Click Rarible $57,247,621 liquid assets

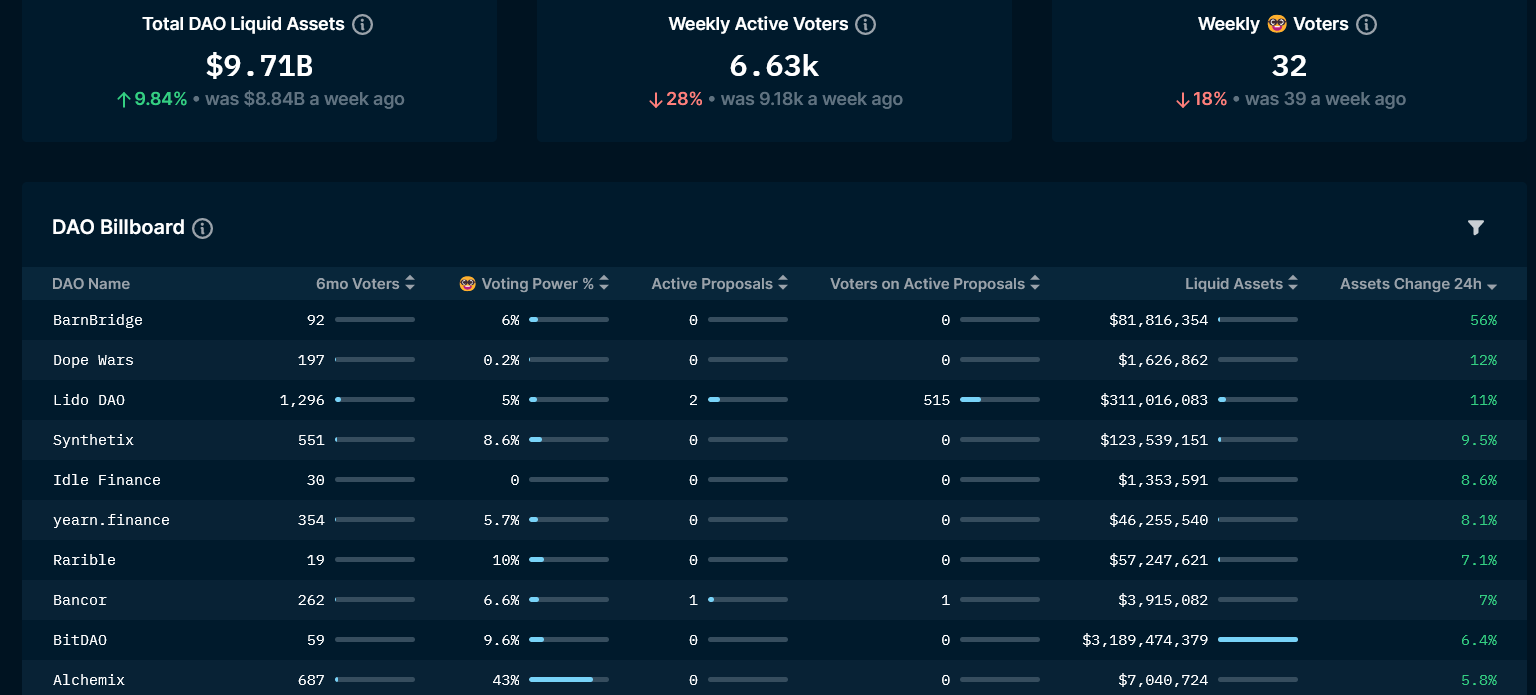(1158, 560)
